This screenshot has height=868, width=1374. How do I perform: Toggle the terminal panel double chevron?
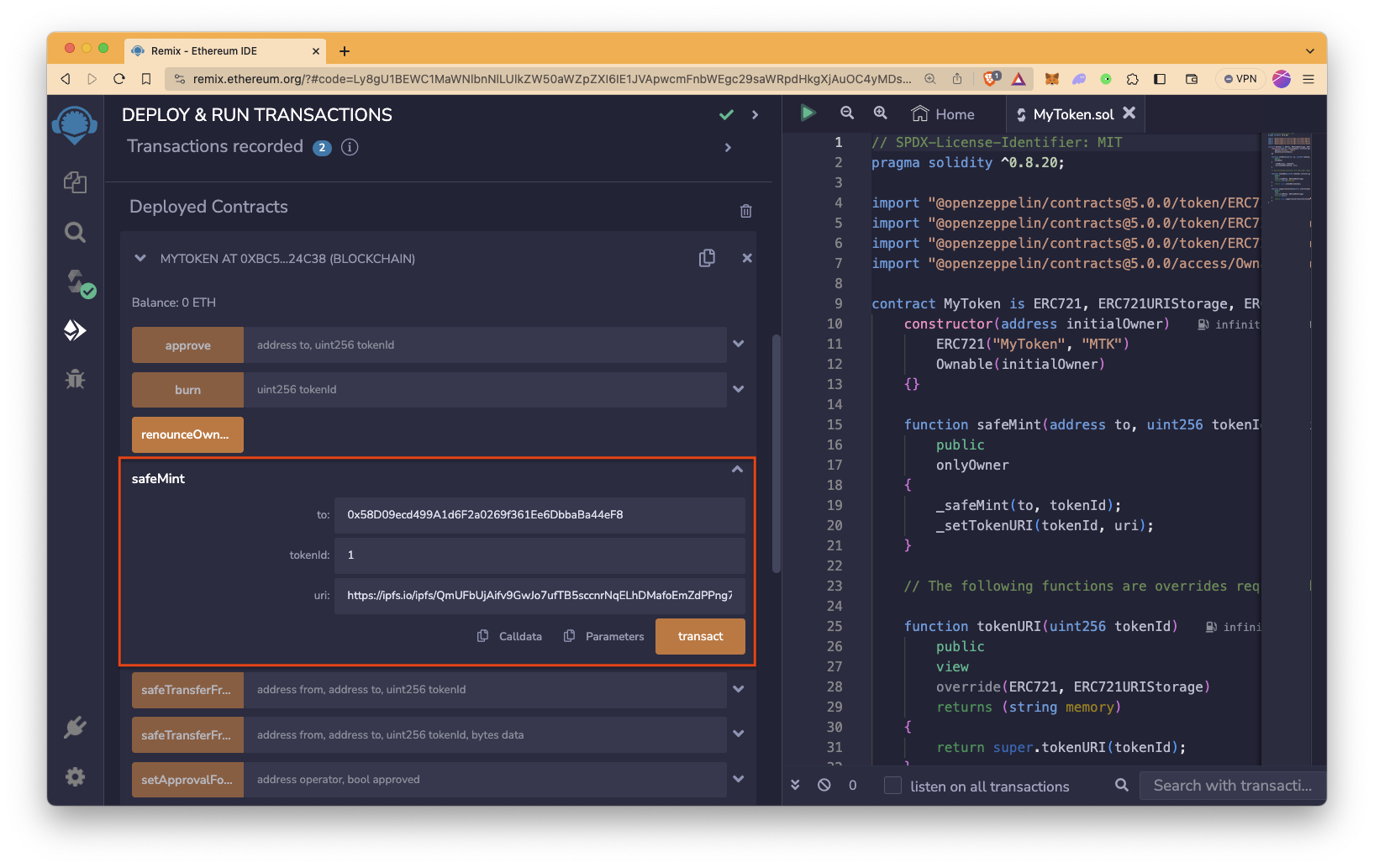coord(795,785)
